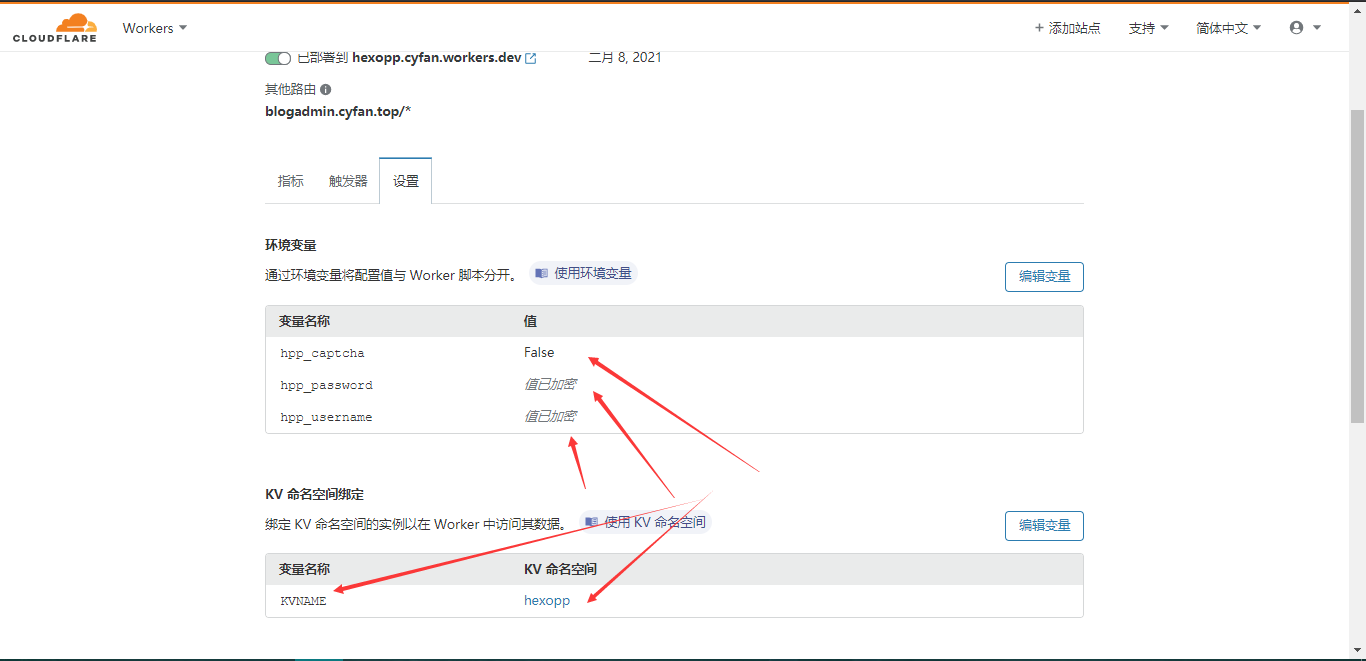1366x661 pixels.
Task: Show info icon next to 其他路由
Action: pyautogui.click(x=326, y=89)
